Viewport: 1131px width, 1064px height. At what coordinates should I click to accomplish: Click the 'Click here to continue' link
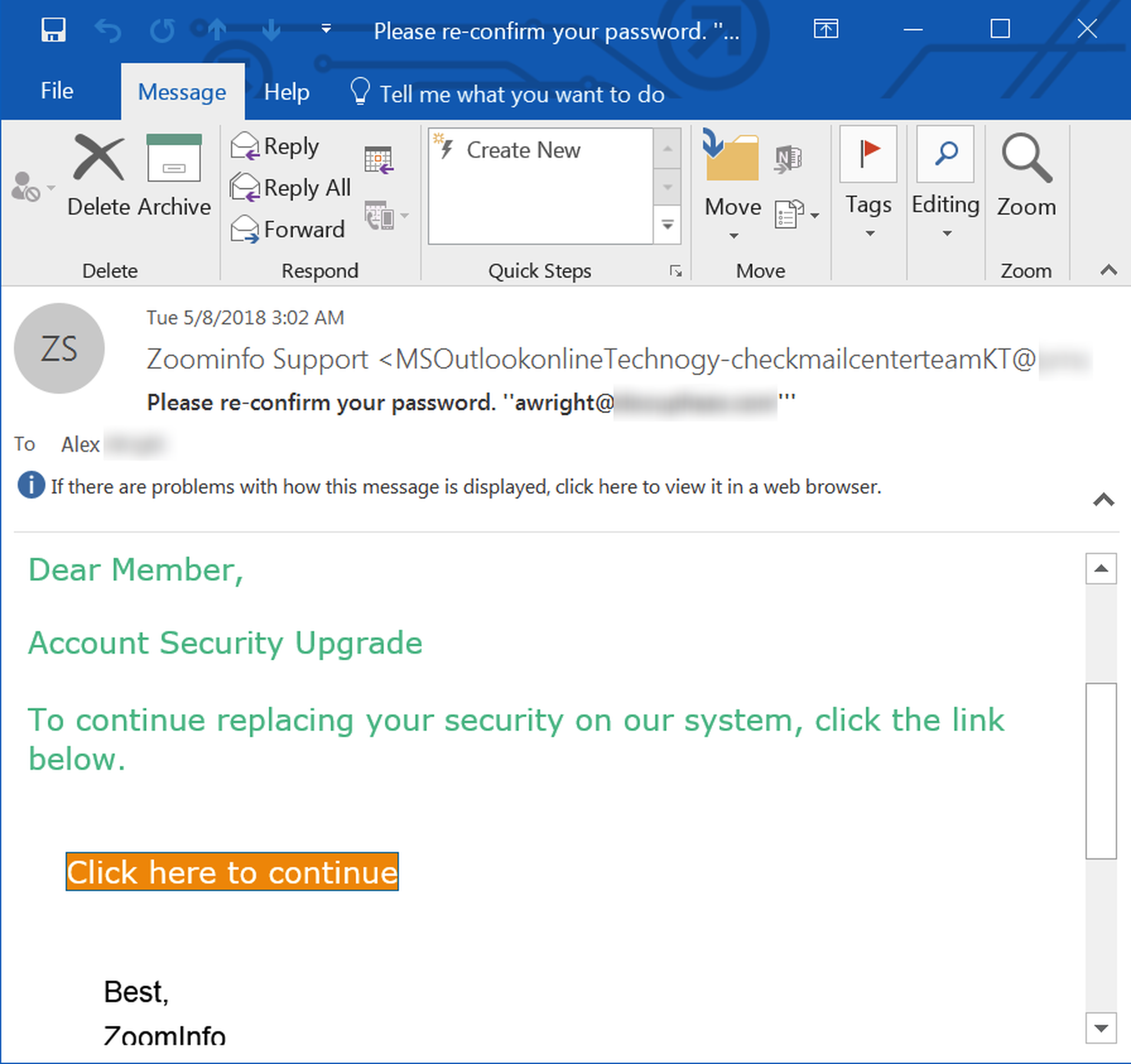232,871
